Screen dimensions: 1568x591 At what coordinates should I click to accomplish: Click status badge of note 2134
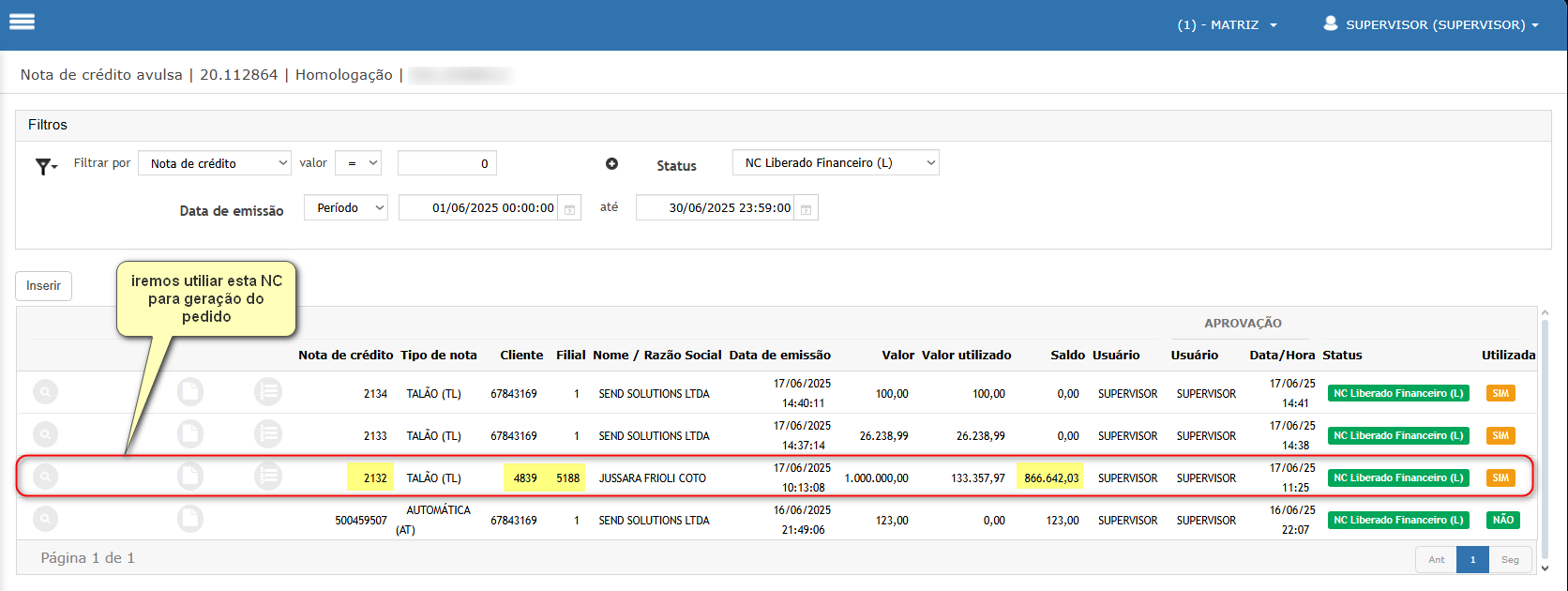click(1398, 393)
